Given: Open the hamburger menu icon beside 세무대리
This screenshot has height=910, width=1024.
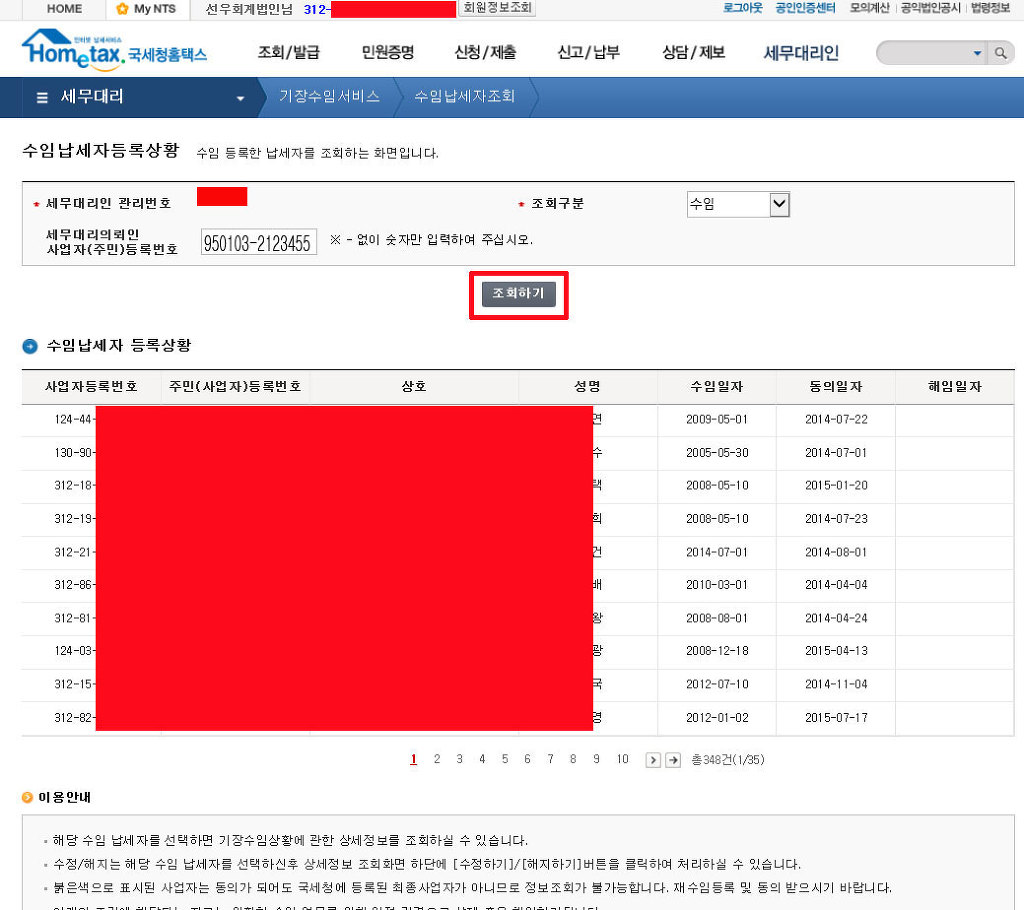Looking at the screenshot, I should 42,97.
